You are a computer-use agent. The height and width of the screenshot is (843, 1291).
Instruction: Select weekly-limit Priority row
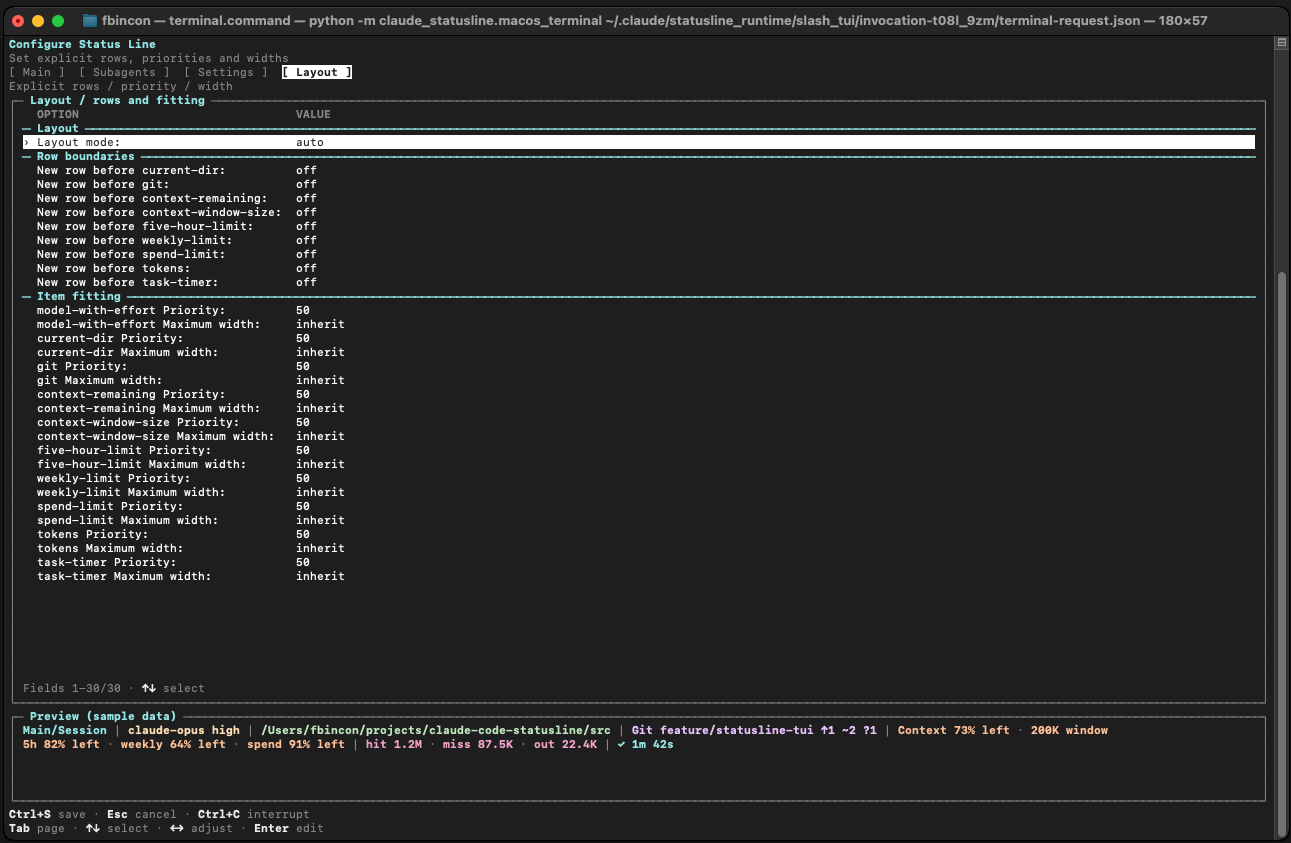tap(638, 478)
